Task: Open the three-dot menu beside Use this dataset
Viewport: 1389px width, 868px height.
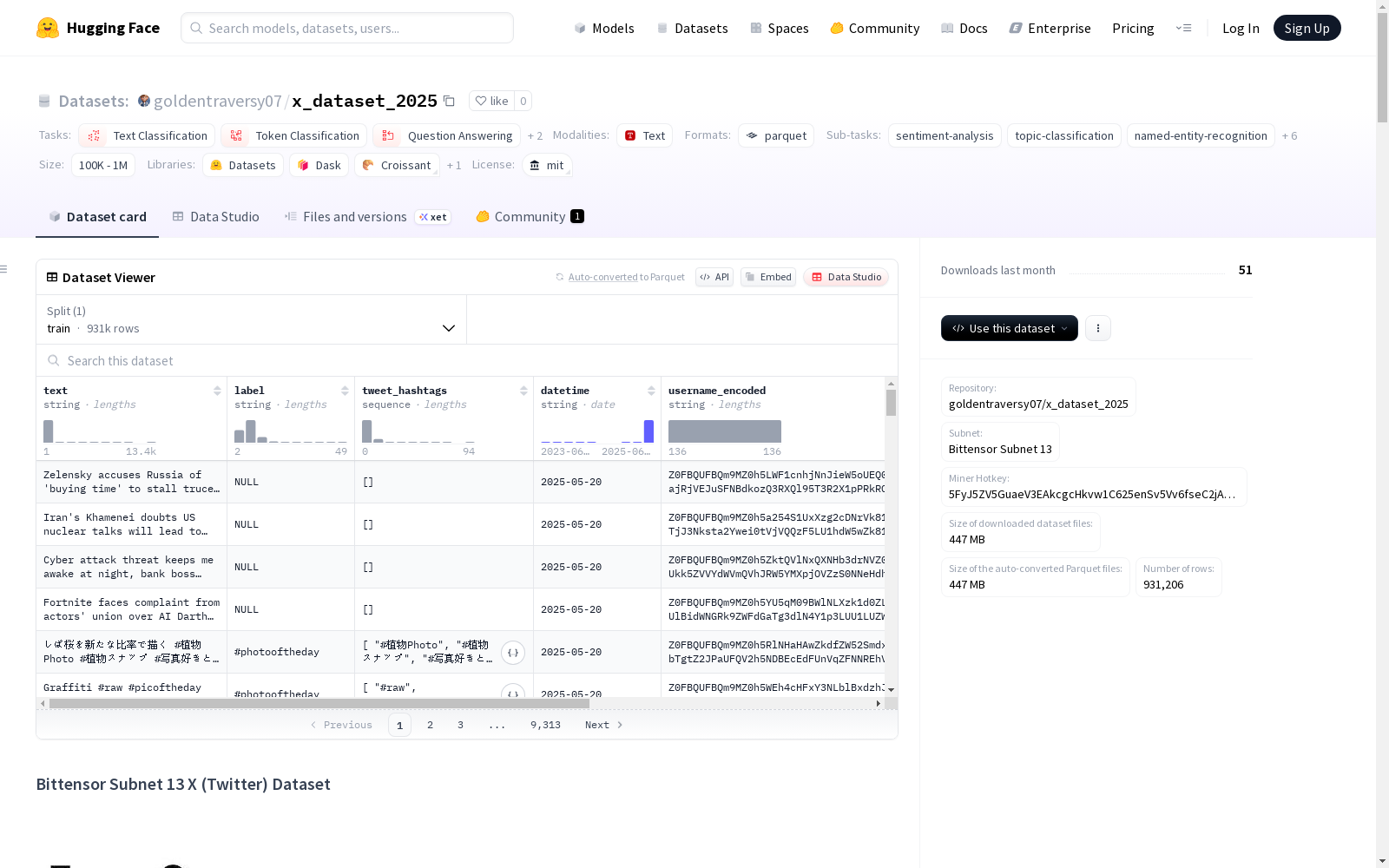Action: pos(1098,328)
